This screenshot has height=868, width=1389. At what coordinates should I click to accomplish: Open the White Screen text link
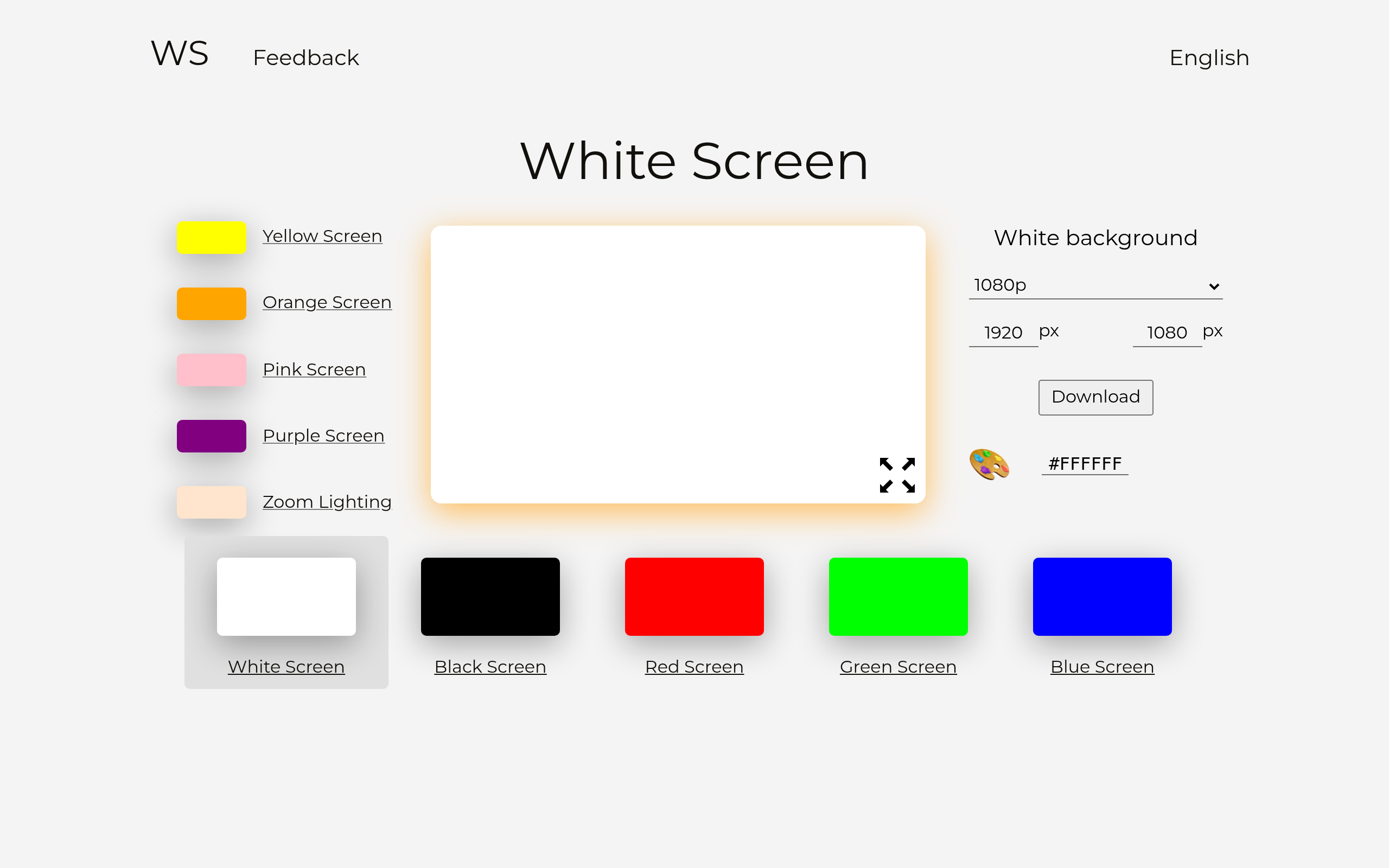[286, 667]
